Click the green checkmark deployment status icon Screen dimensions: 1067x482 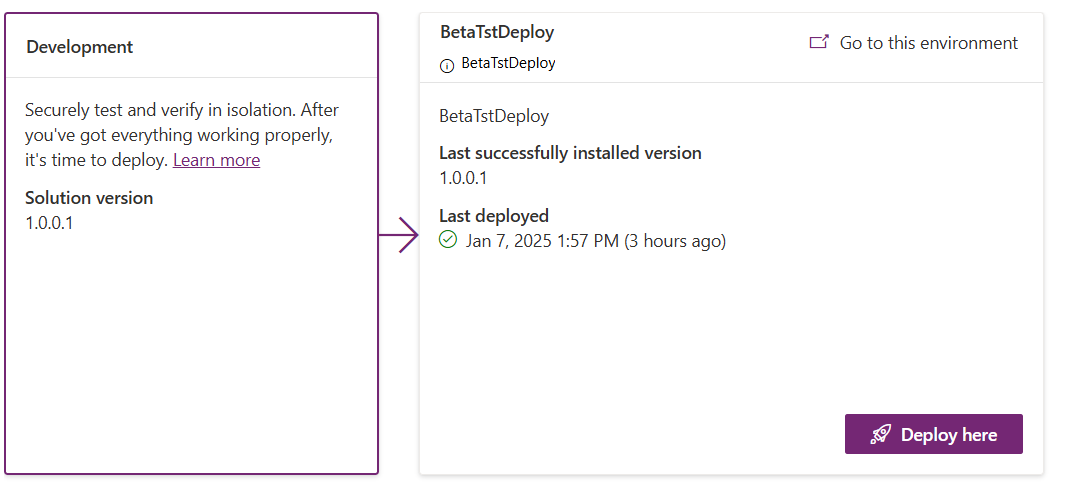(x=448, y=240)
